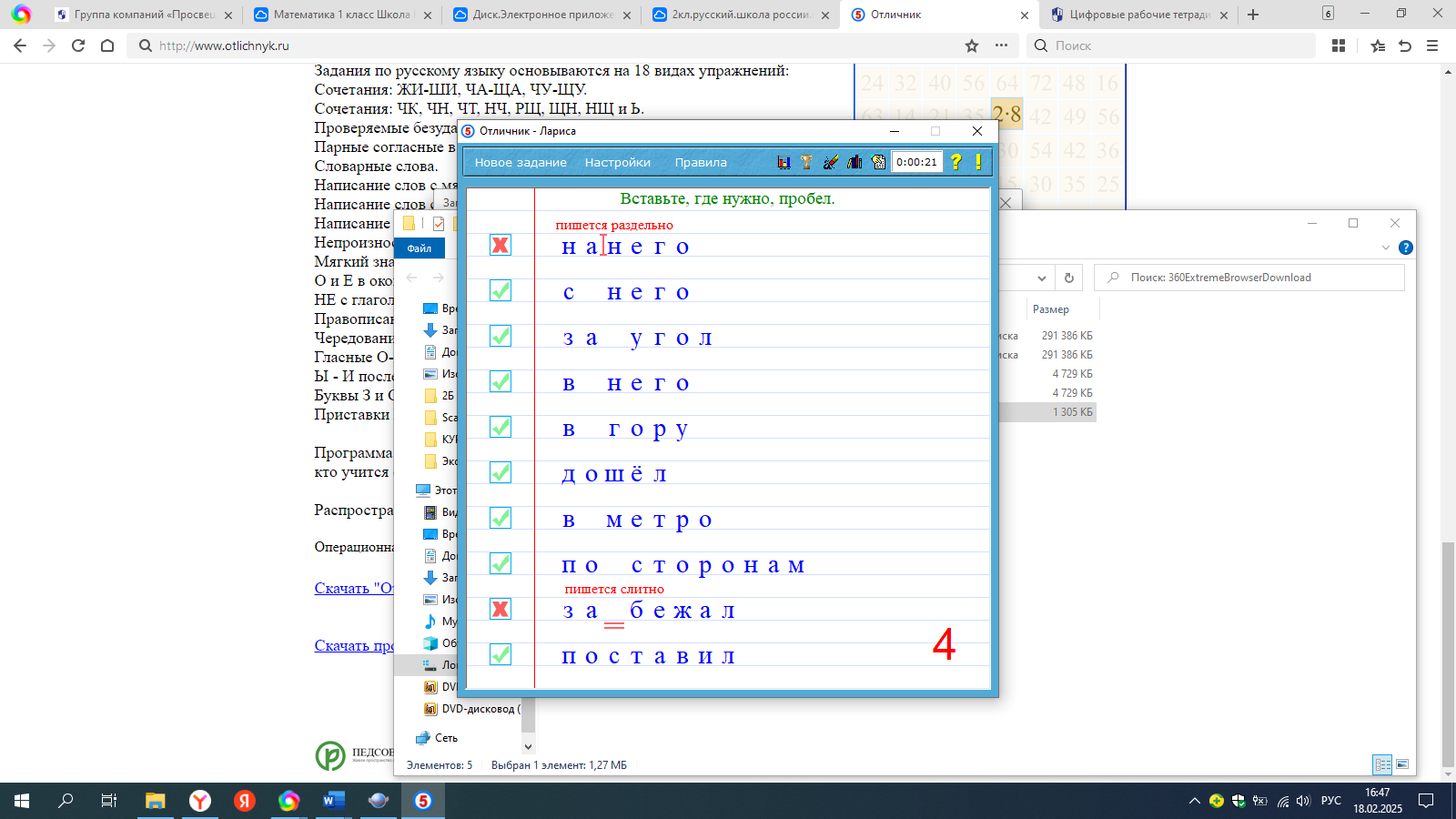Toggle the green checkbox beside 'за угол'
This screenshot has width=1456, height=819.
click(500, 336)
